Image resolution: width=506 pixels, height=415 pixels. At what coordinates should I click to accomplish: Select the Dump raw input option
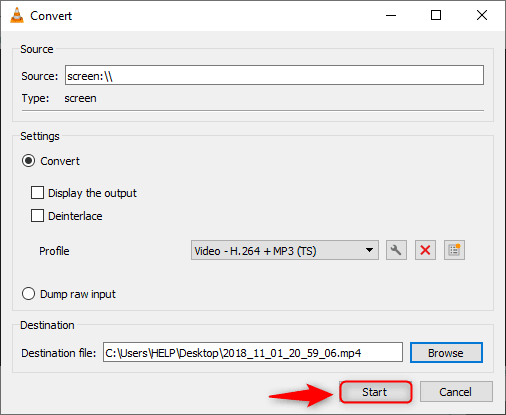[28, 294]
